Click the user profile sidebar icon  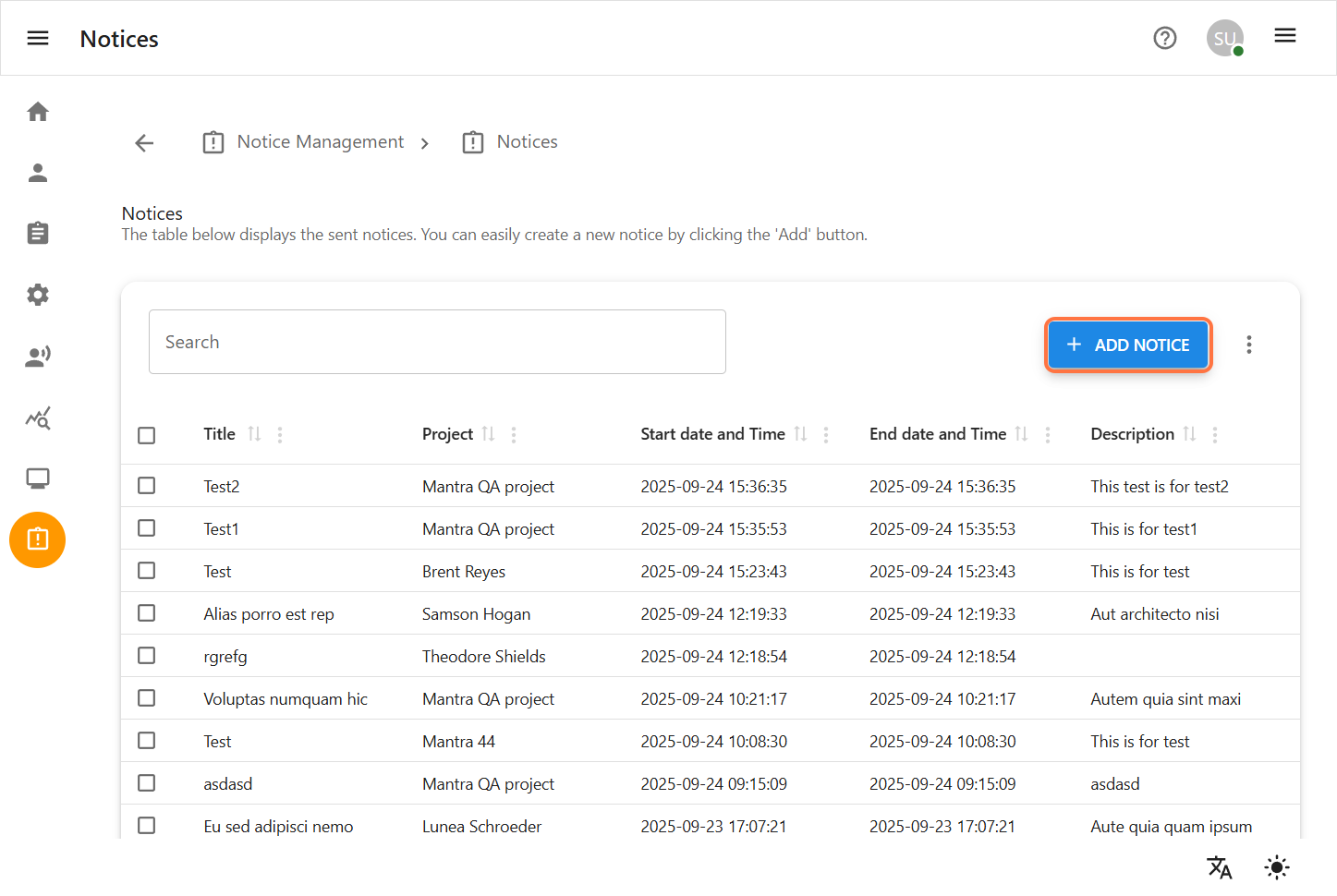click(x=38, y=173)
